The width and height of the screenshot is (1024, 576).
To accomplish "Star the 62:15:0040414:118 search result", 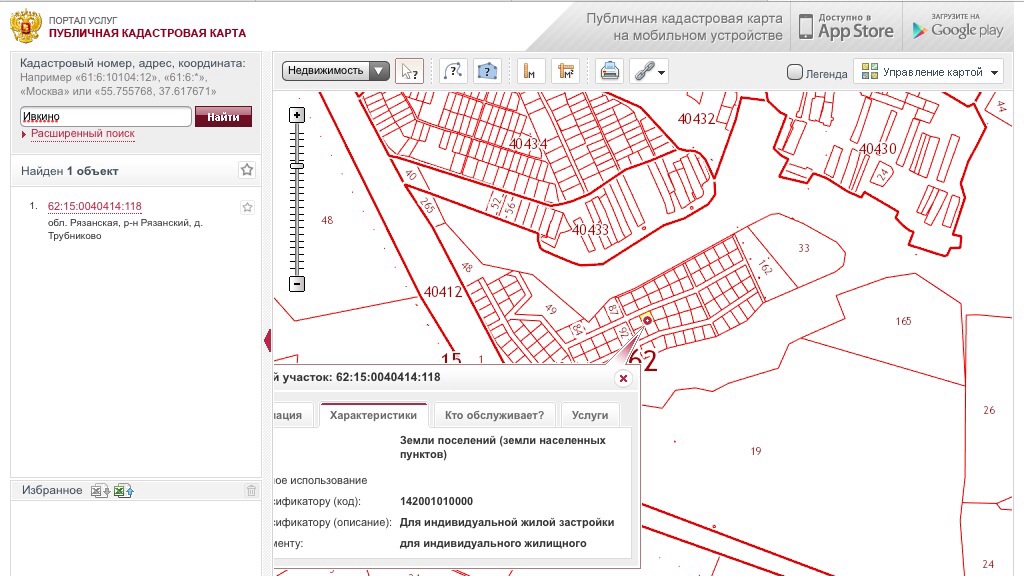I will (x=247, y=207).
